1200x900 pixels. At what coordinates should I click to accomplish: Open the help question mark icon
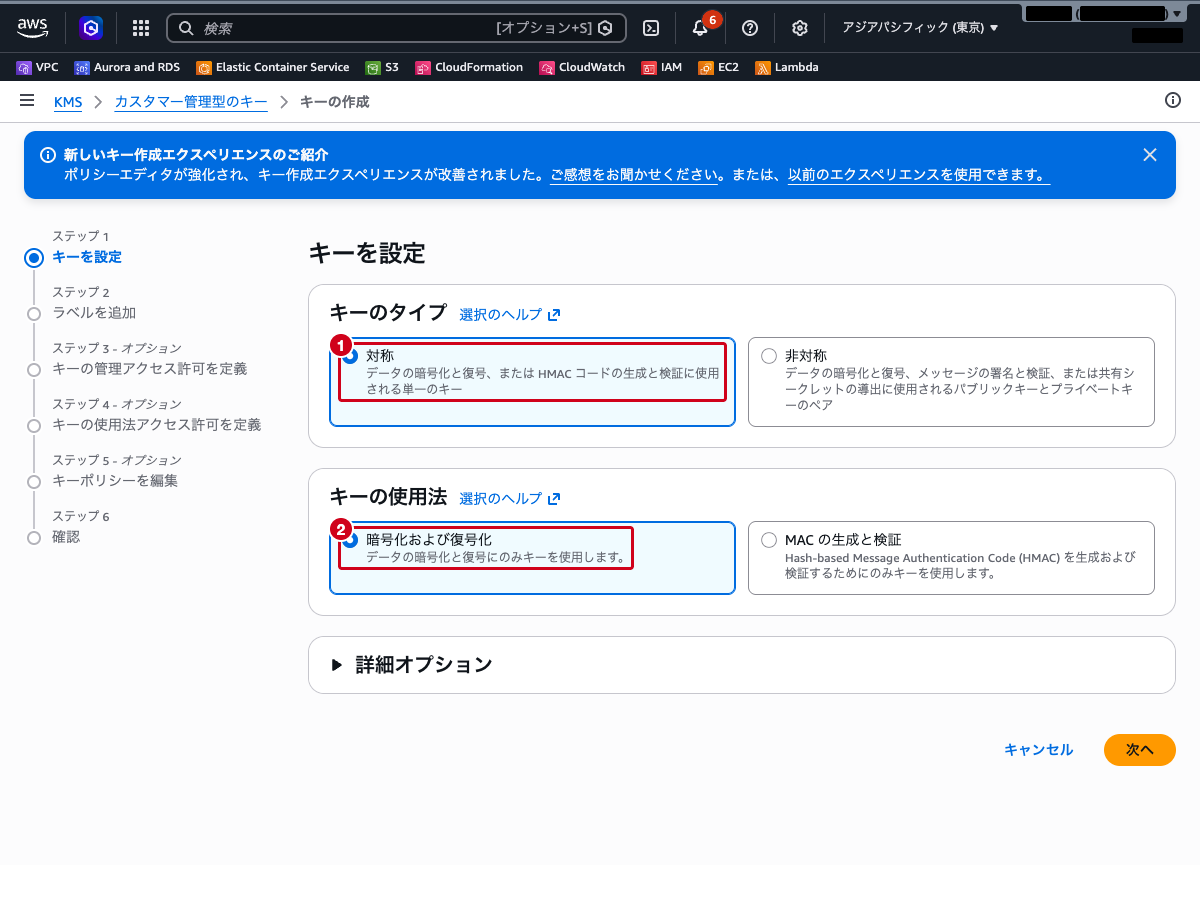(750, 28)
